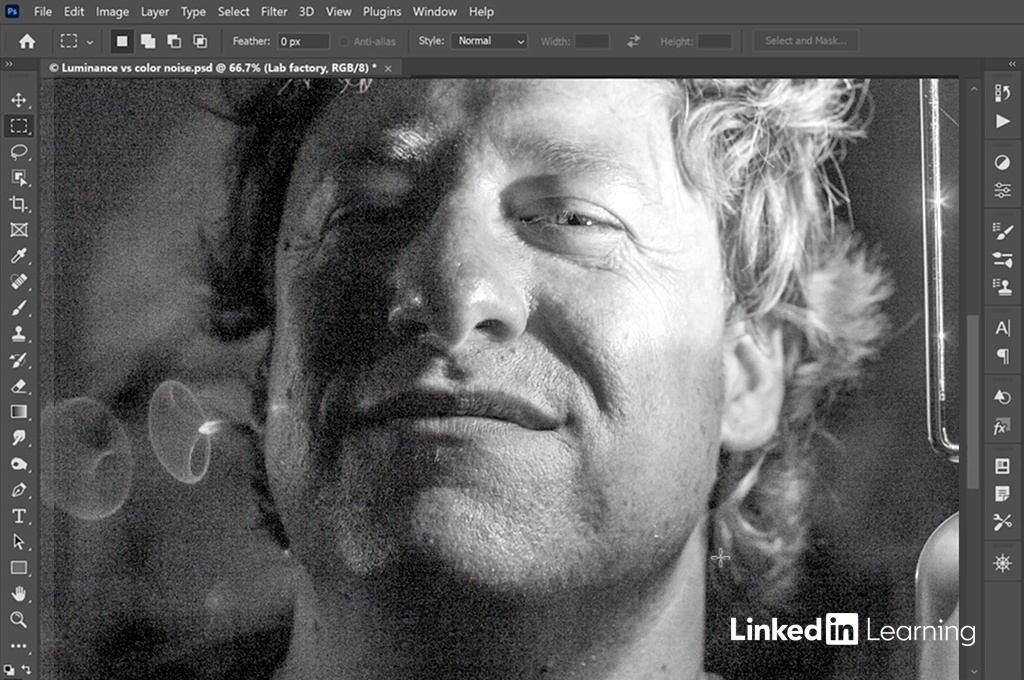Click the Feather input field
This screenshot has height=680, width=1024.
(303, 41)
